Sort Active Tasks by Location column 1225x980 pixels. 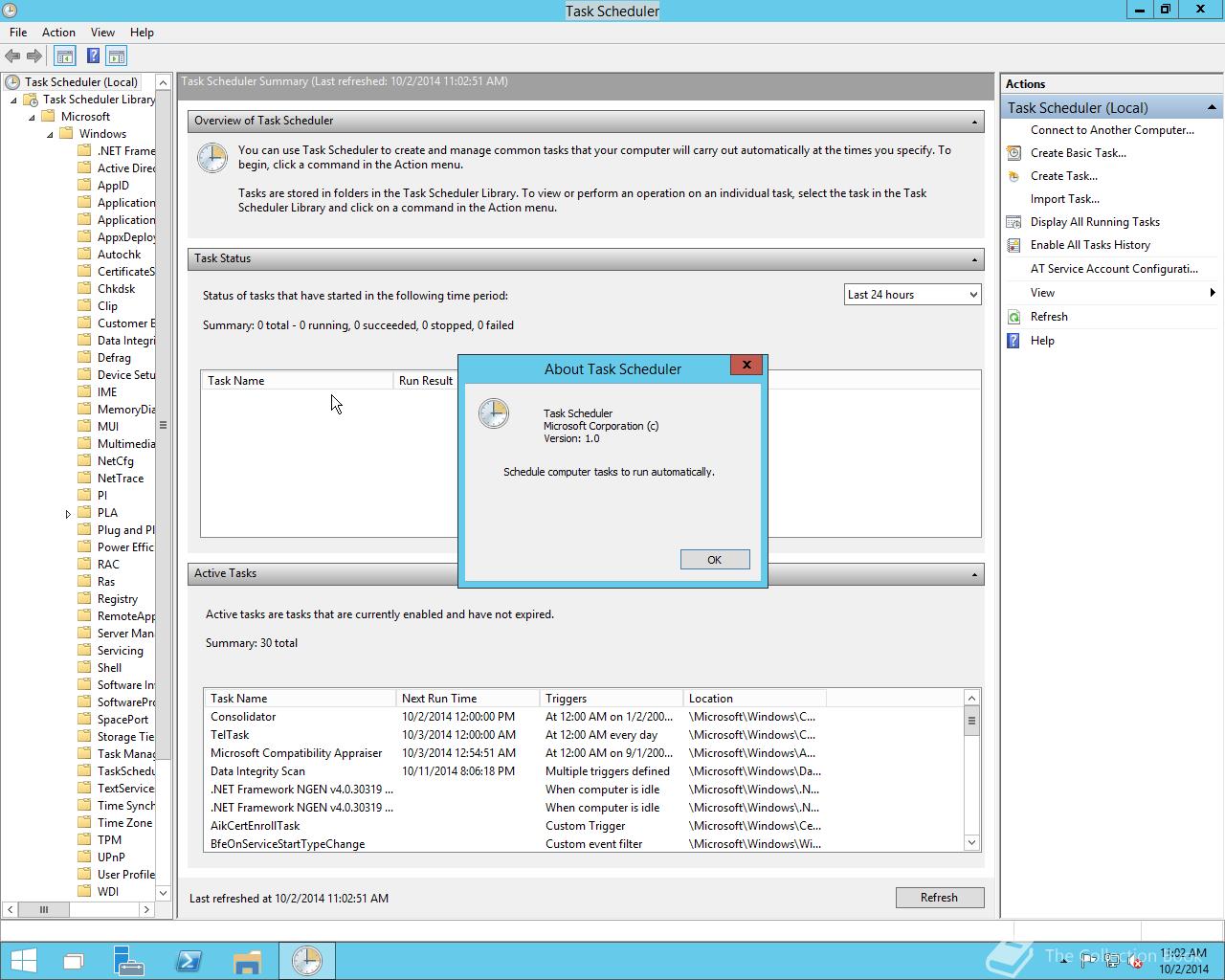pyautogui.click(x=752, y=699)
